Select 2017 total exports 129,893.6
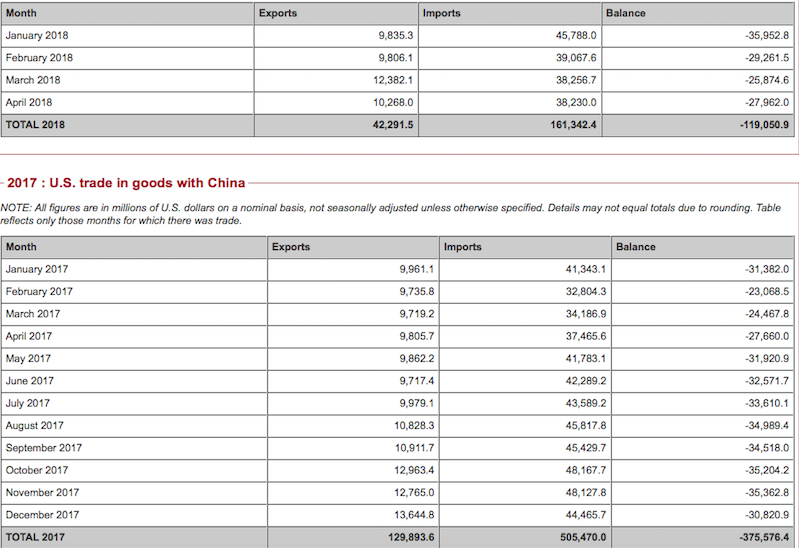799x548 pixels. [411, 537]
